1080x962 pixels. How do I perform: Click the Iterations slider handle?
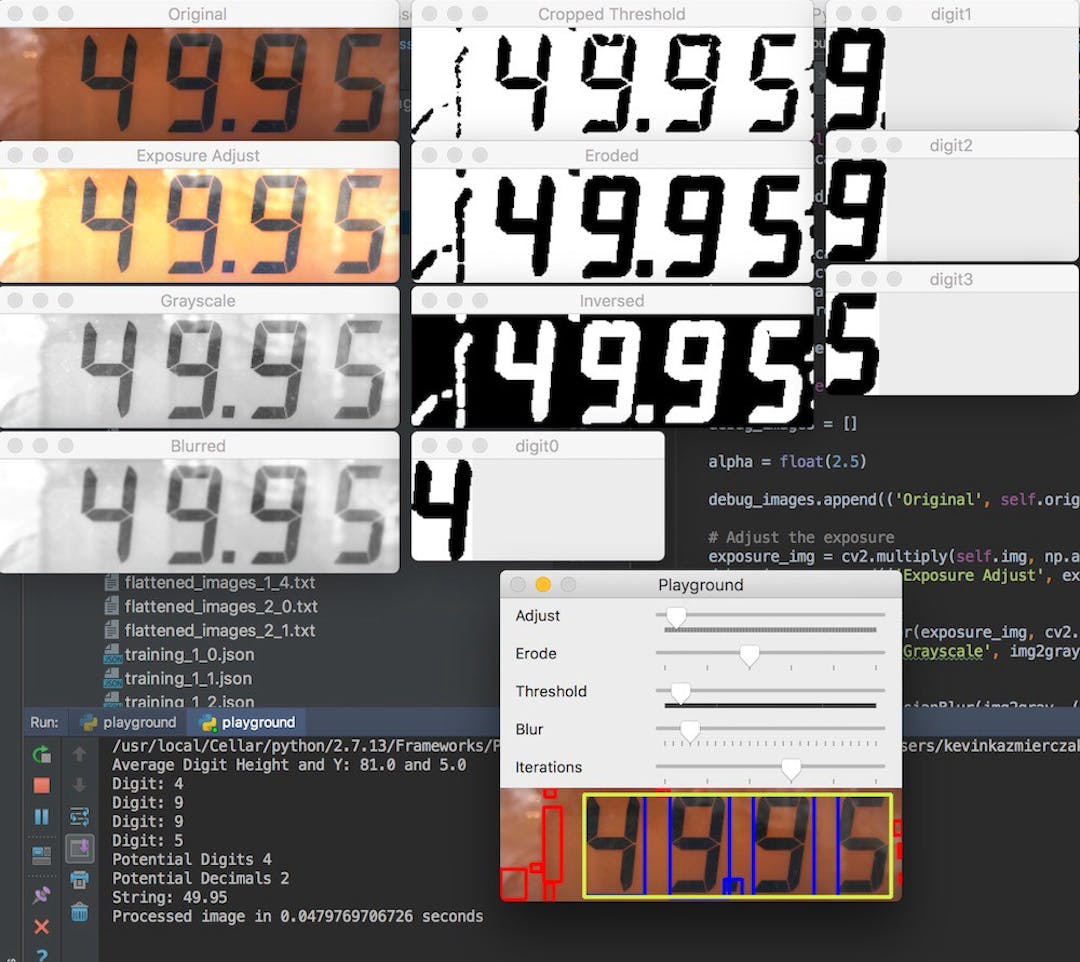click(791, 768)
